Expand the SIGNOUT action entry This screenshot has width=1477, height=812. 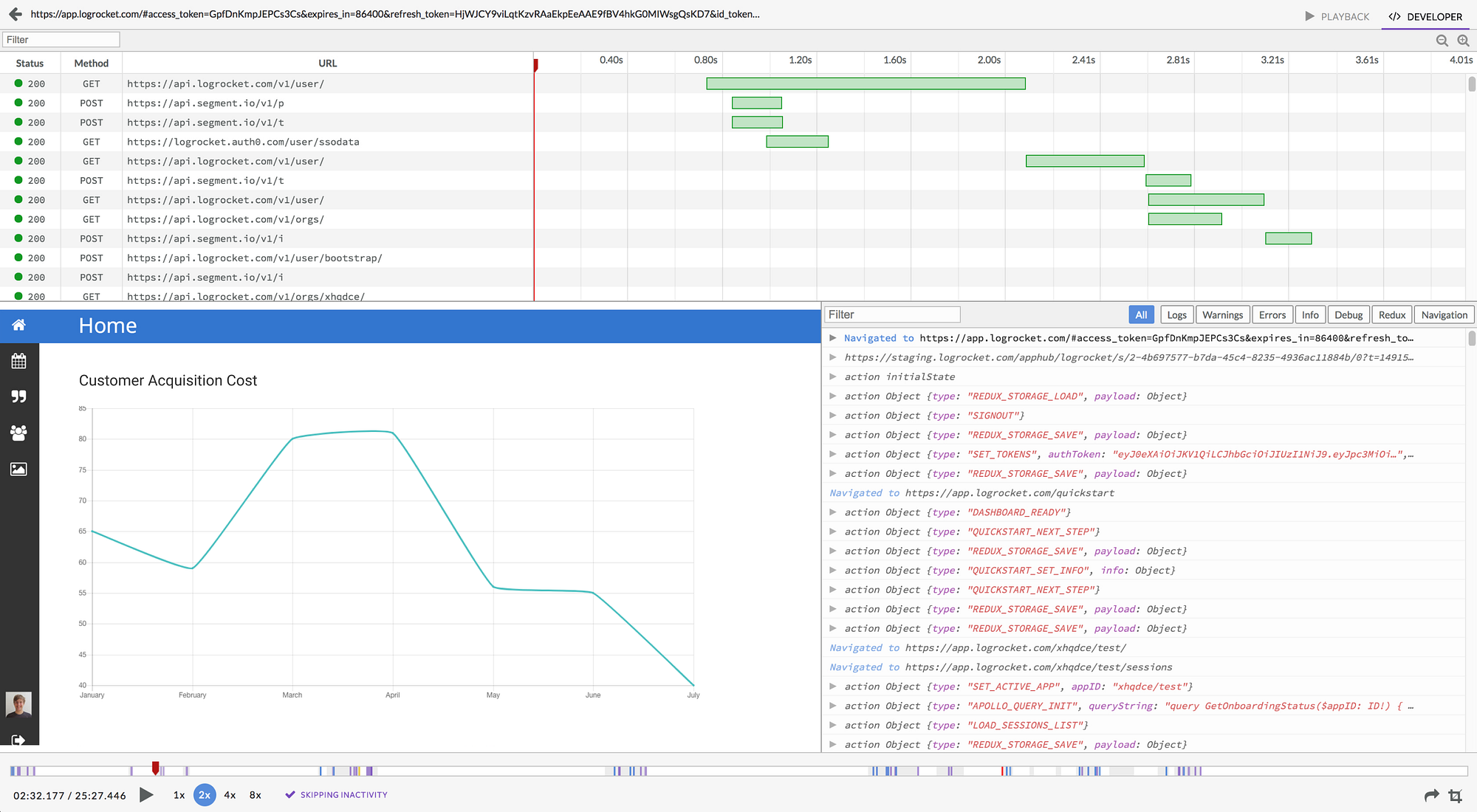point(833,416)
